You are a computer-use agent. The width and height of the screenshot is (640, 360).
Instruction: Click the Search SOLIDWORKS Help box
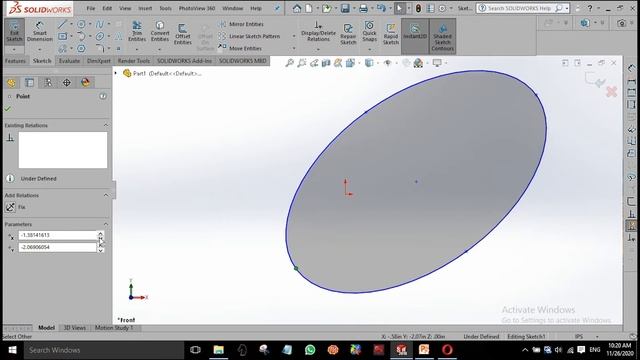(x=522, y=8)
